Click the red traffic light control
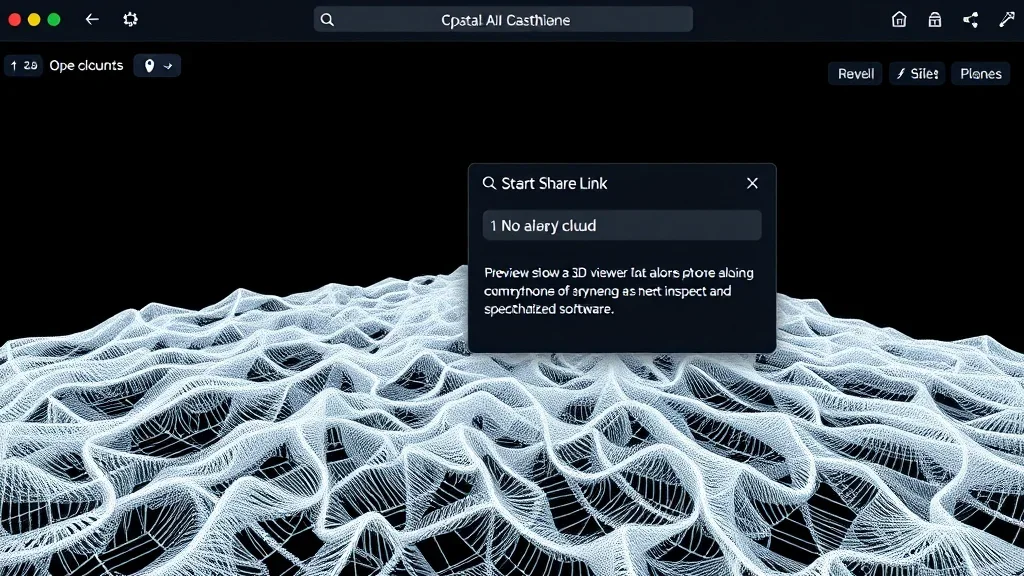This screenshot has height=576, width=1024. [12, 18]
